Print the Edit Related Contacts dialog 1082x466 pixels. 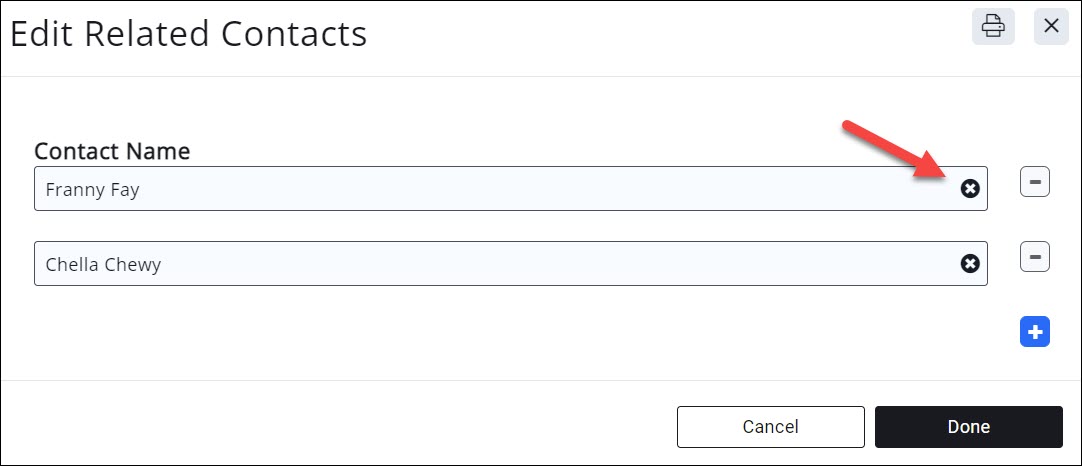993,26
